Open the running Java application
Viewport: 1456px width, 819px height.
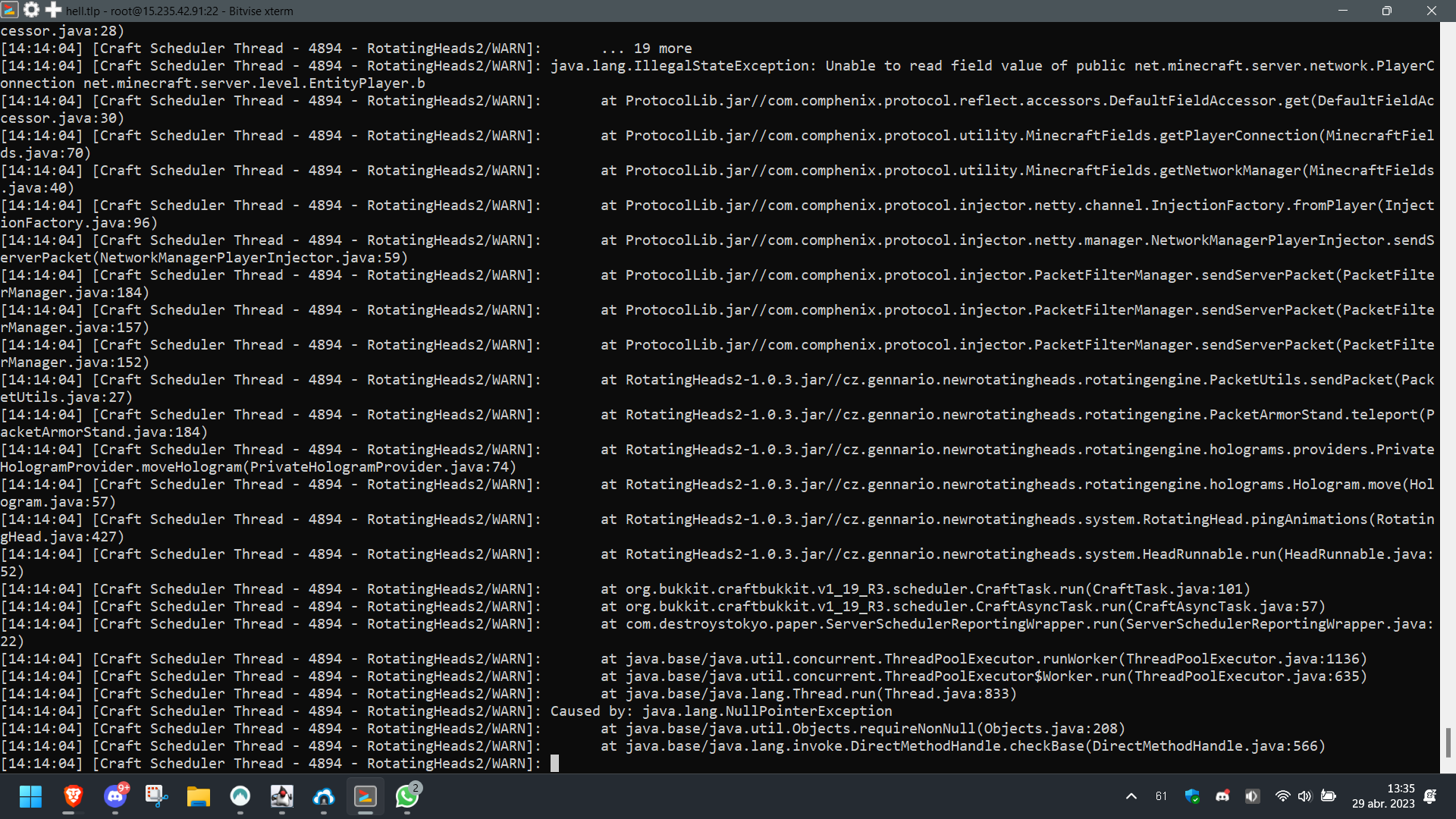point(281,797)
